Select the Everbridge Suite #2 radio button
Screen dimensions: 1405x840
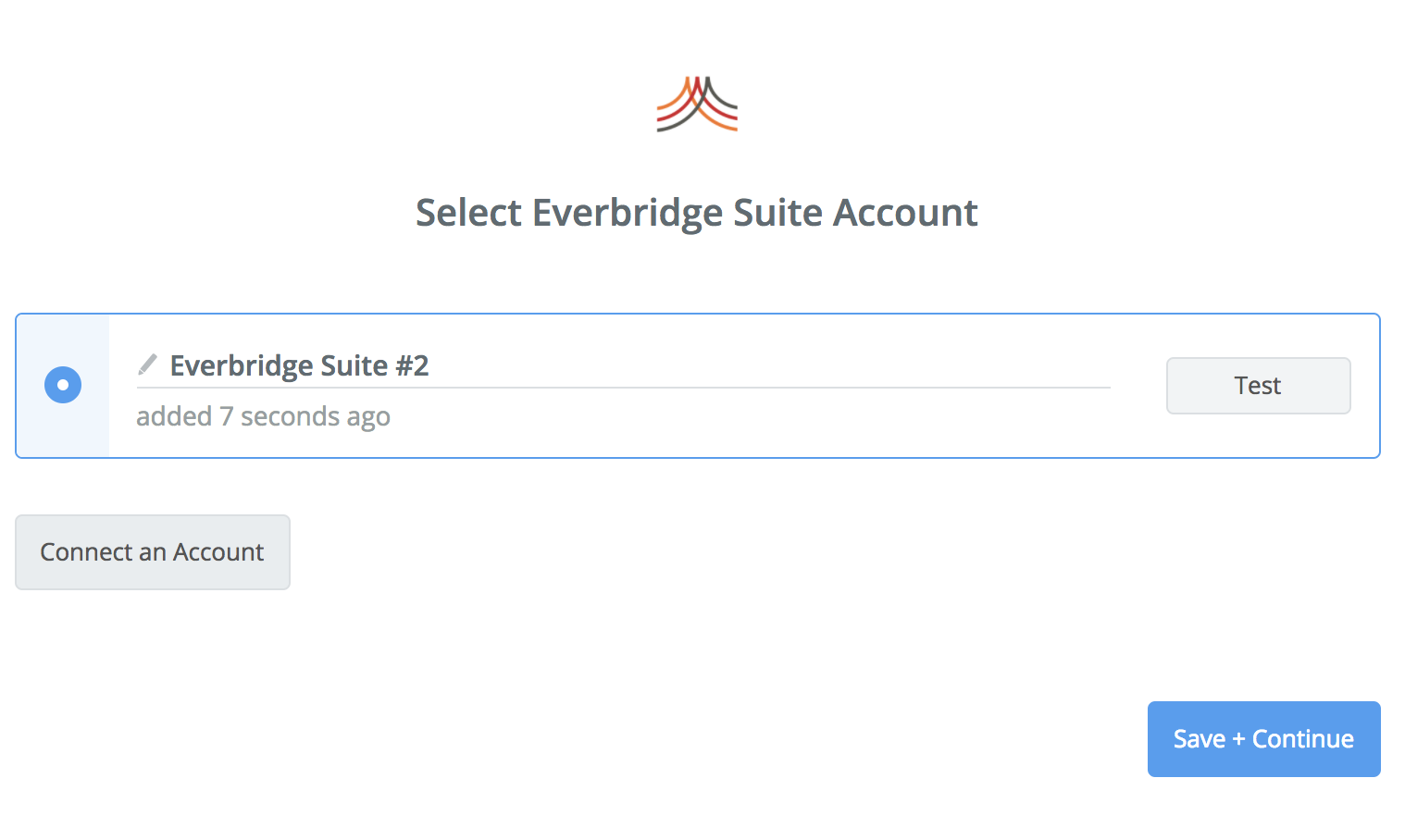click(x=63, y=385)
